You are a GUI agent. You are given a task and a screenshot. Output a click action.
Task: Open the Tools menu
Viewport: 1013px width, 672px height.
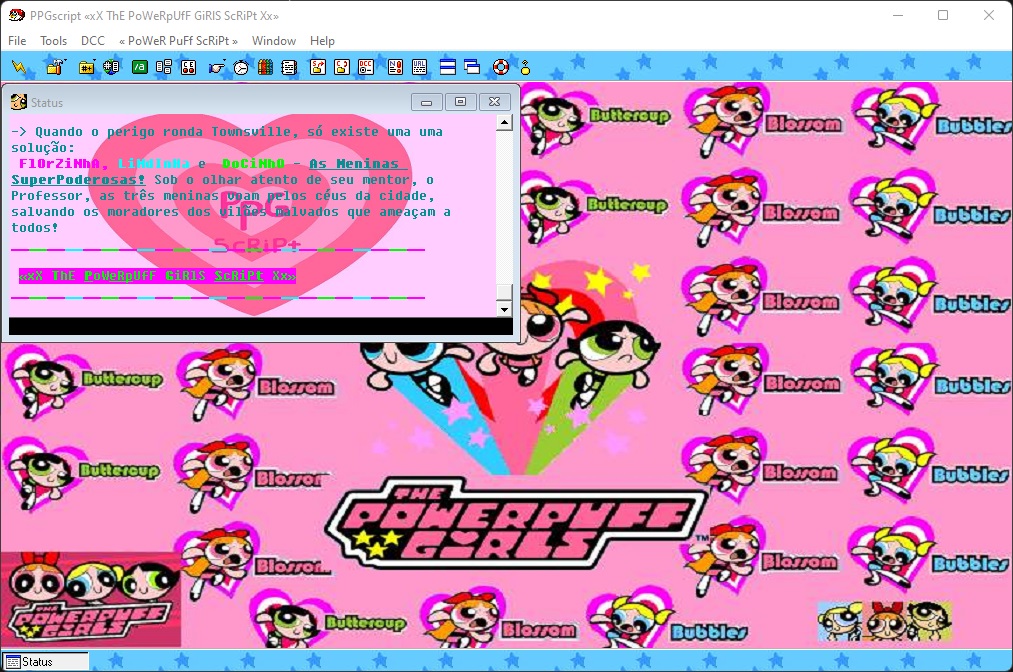click(x=54, y=41)
